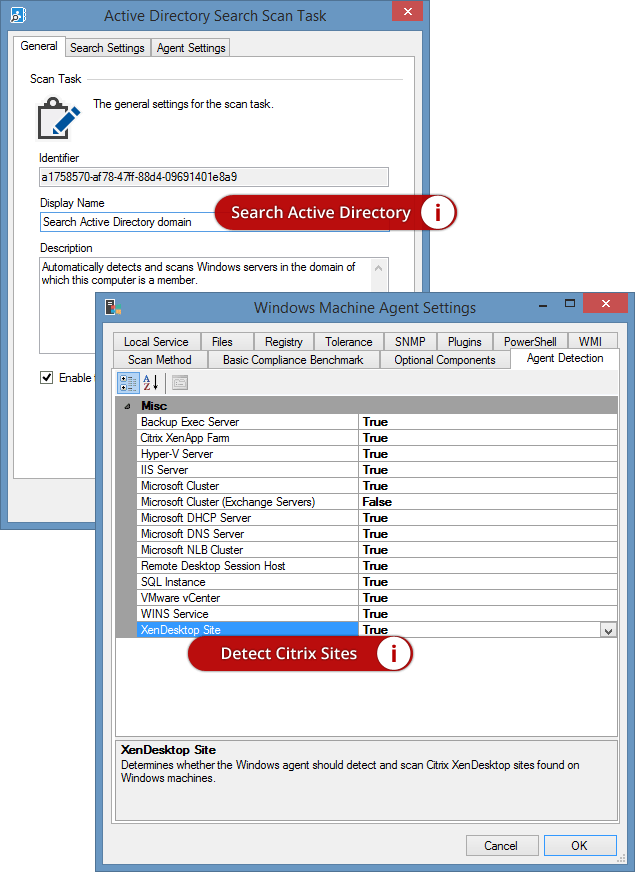635x872 pixels.
Task: Select the IIS Server property
Action: (247, 470)
